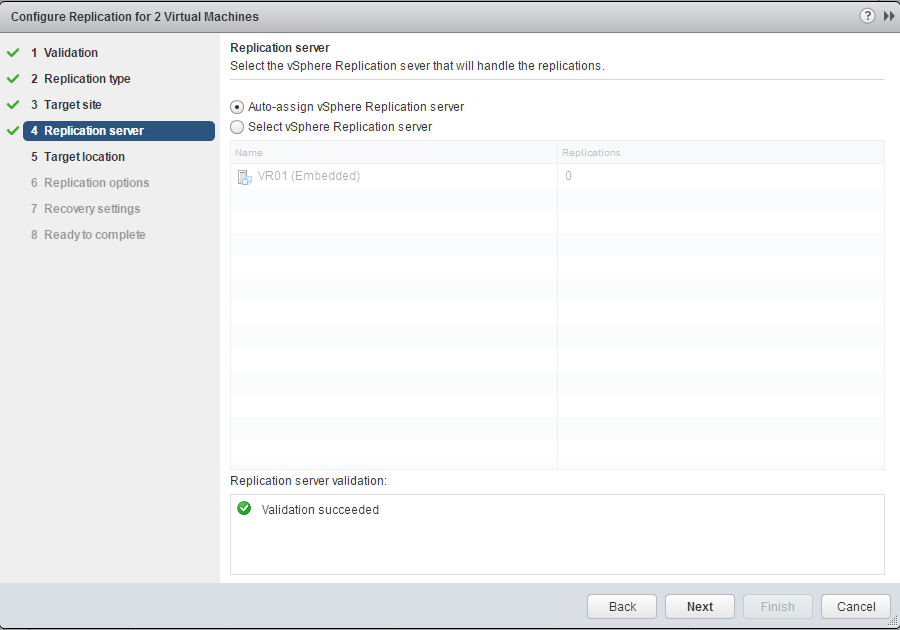
Task: Go to step 1 Validation
Action: (x=70, y=53)
